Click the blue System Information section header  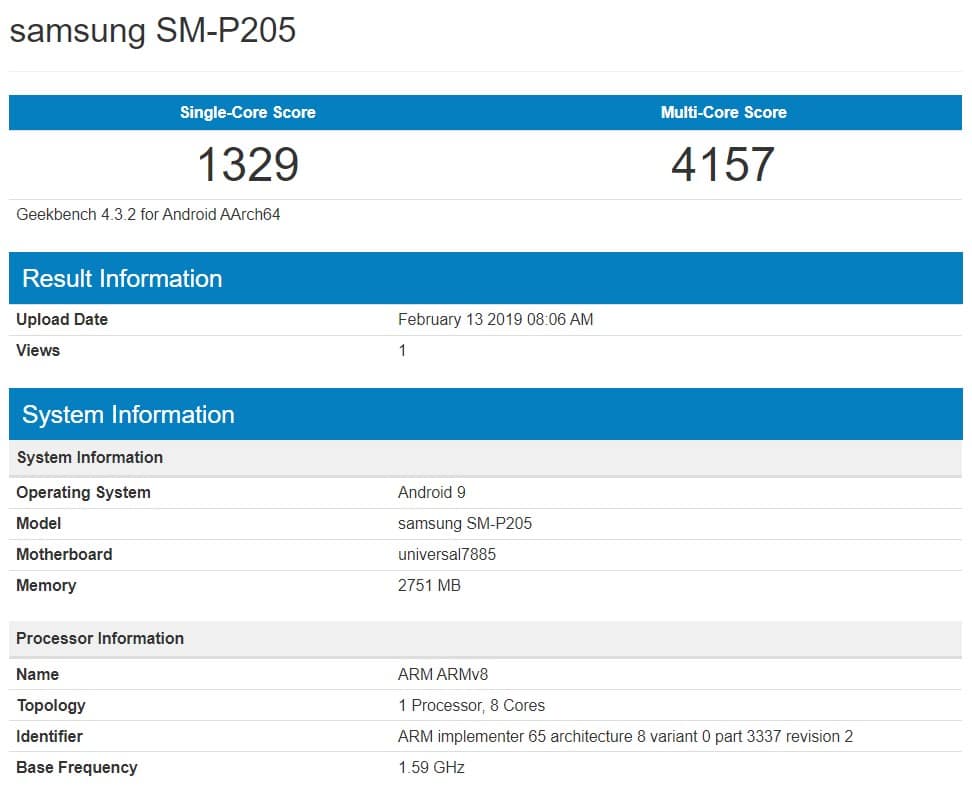[485, 414]
